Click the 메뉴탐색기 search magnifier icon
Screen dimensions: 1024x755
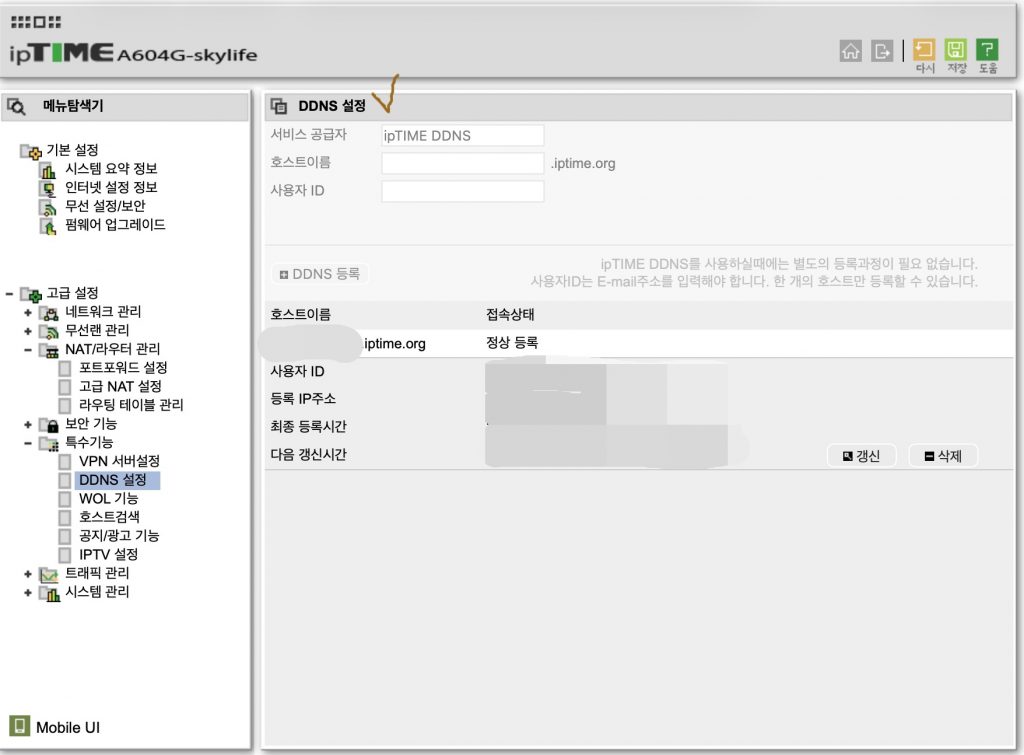pyautogui.click(x=17, y=106)
